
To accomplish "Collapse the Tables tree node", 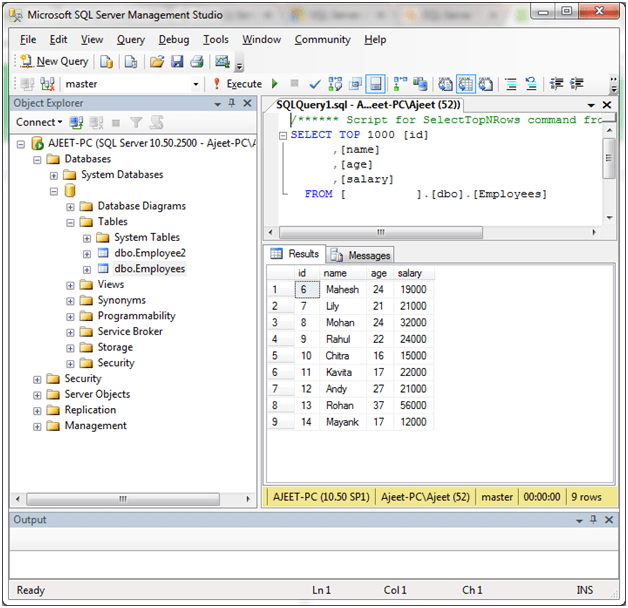I will (x=71, y=222).
